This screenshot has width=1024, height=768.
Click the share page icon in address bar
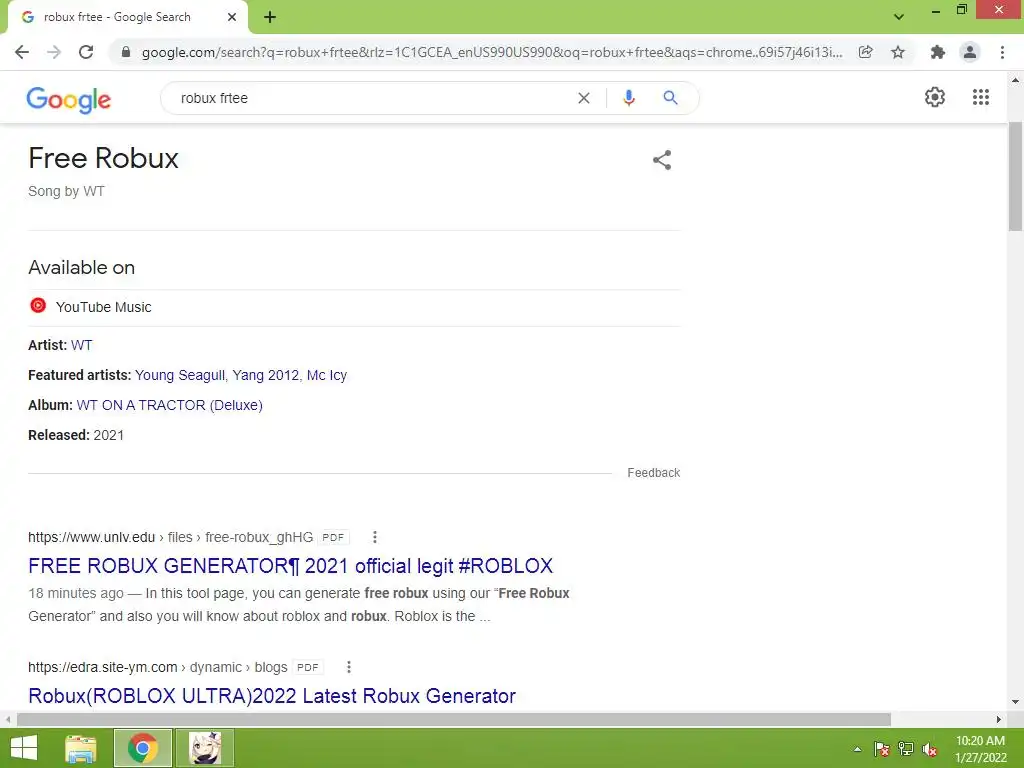(866, 52)
